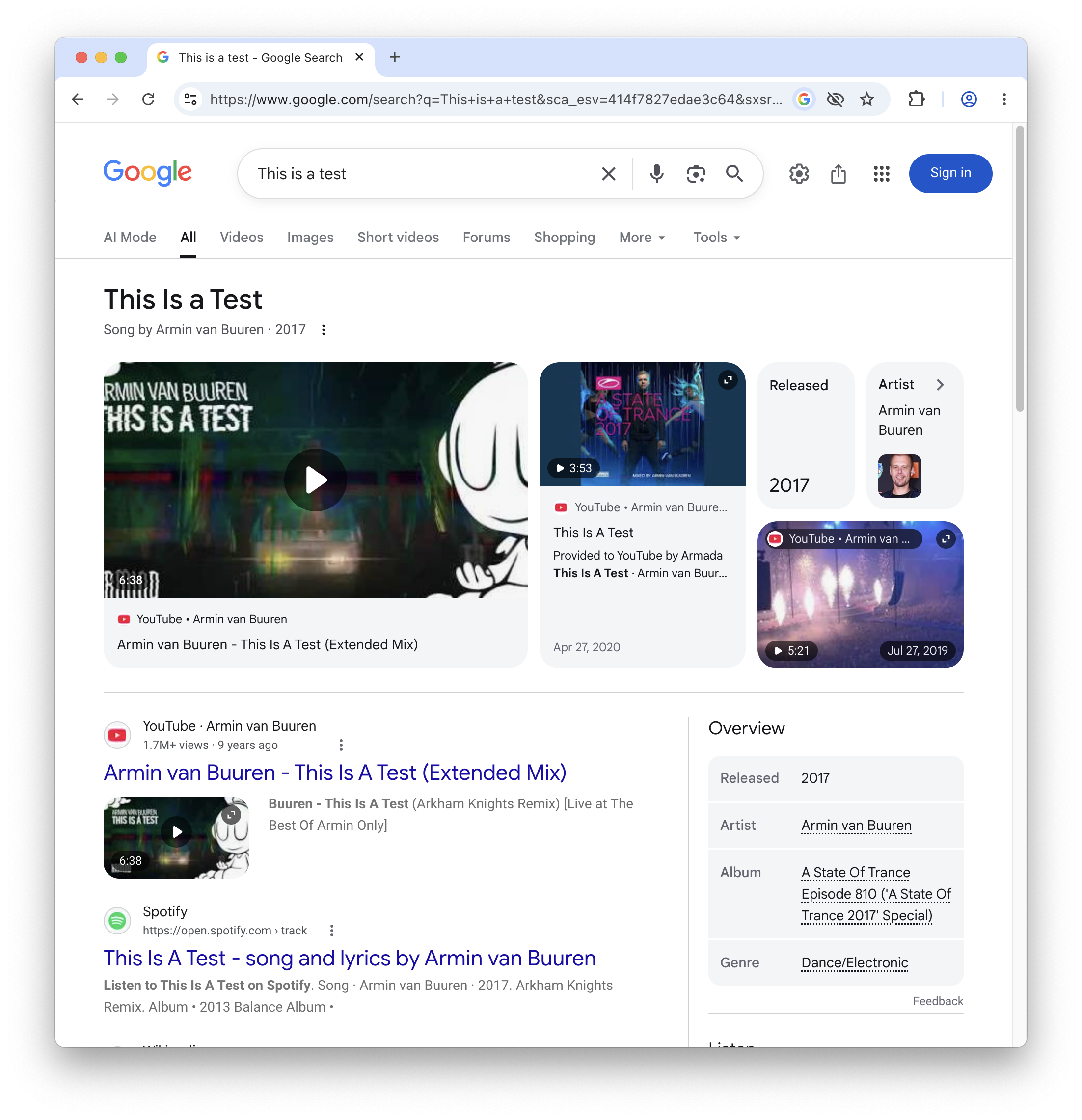Image resolution: width=1082 pixels, height=1120 pixels.
Task: View site information icon in address bar
Action: 190,100
